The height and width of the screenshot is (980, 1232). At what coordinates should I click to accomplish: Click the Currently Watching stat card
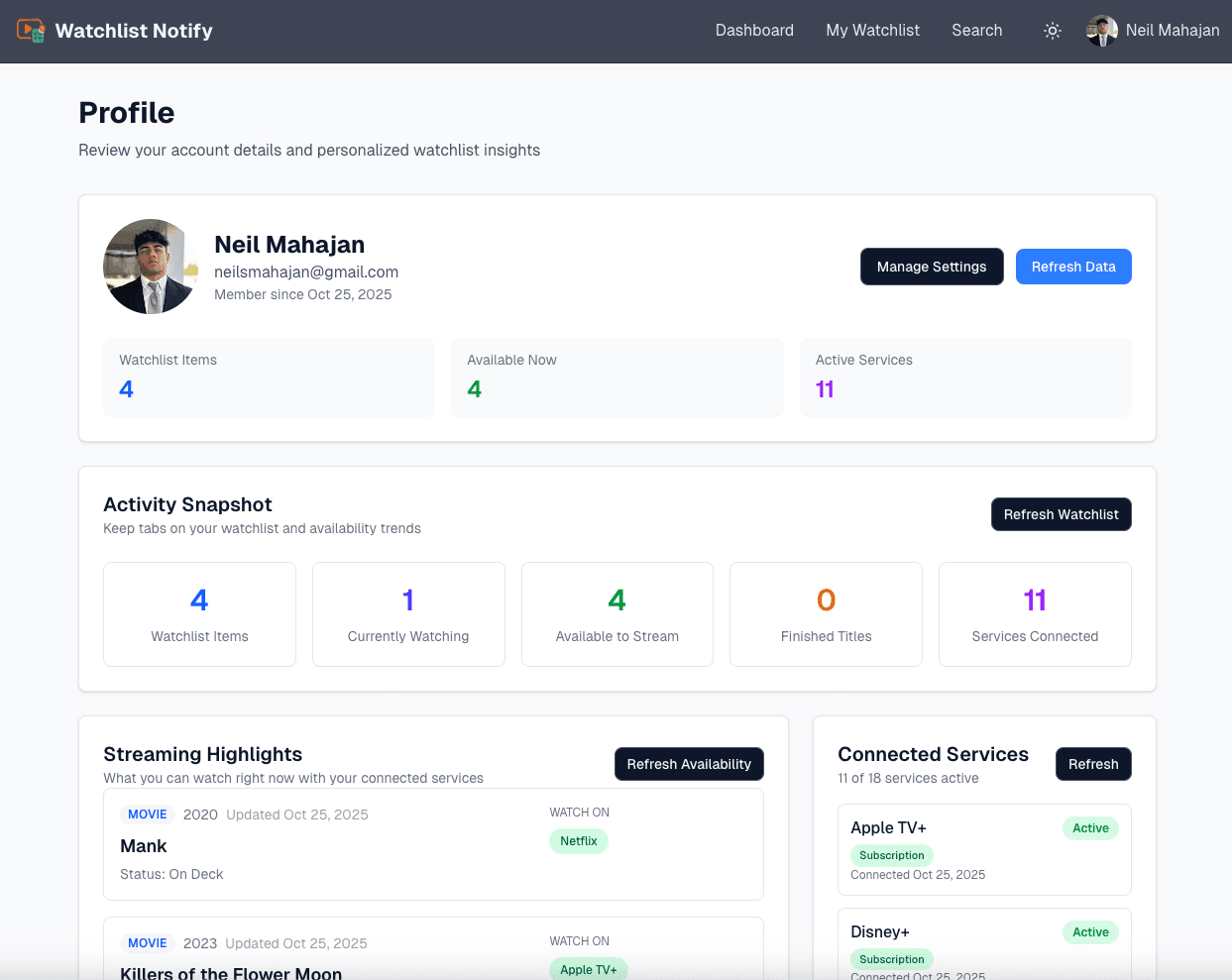(408, 614)
